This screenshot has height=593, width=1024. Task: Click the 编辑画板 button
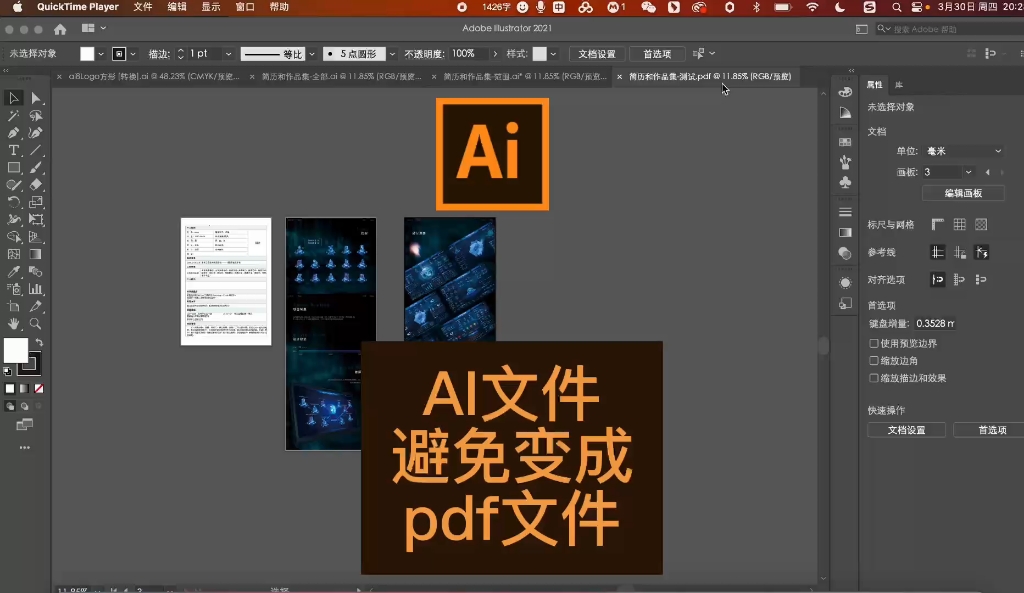click(x=962, y=193)
